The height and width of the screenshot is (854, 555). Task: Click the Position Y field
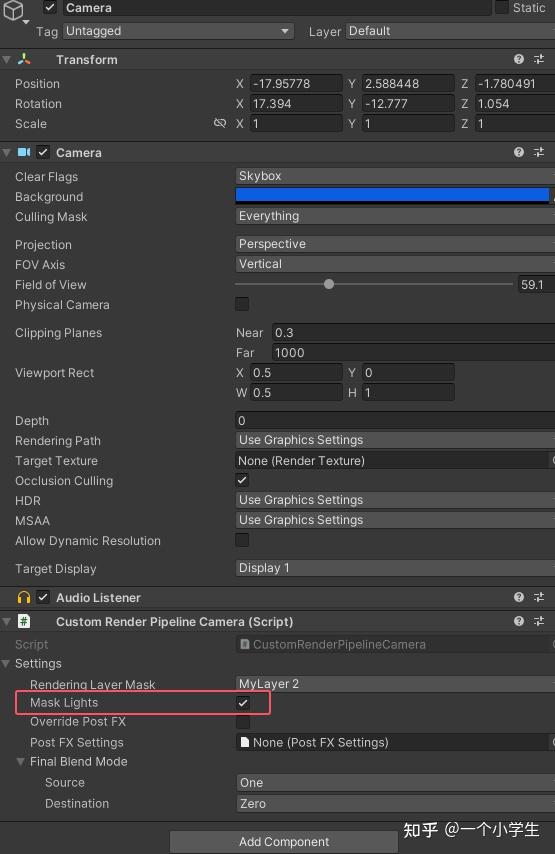tap(408, 83)
